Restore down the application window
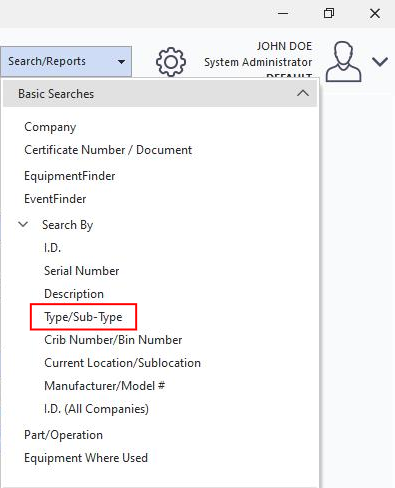Image resolution: width=395 pixels, height=488 pixels. [329, 13]
